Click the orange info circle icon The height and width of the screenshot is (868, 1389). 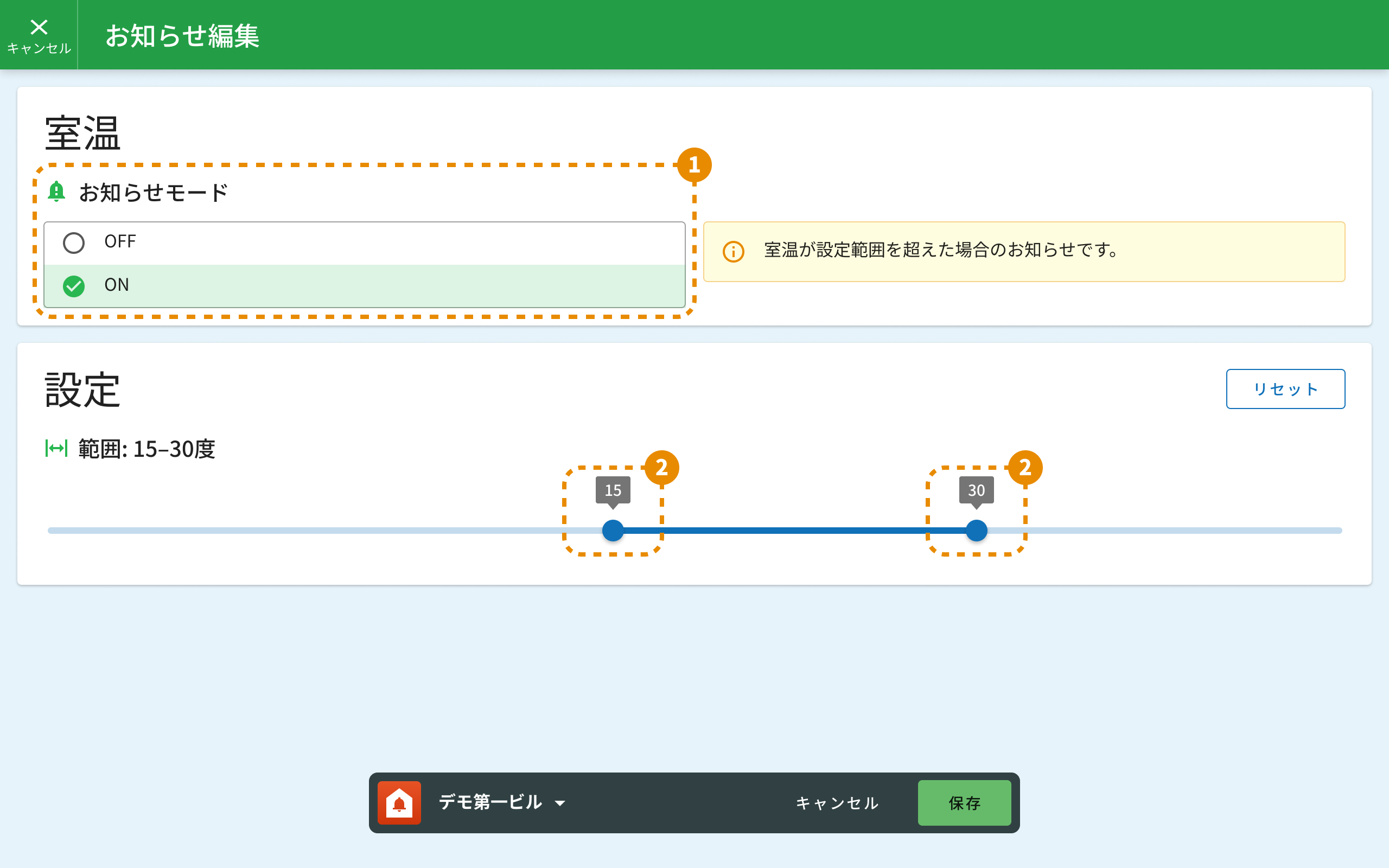[733, 251]
